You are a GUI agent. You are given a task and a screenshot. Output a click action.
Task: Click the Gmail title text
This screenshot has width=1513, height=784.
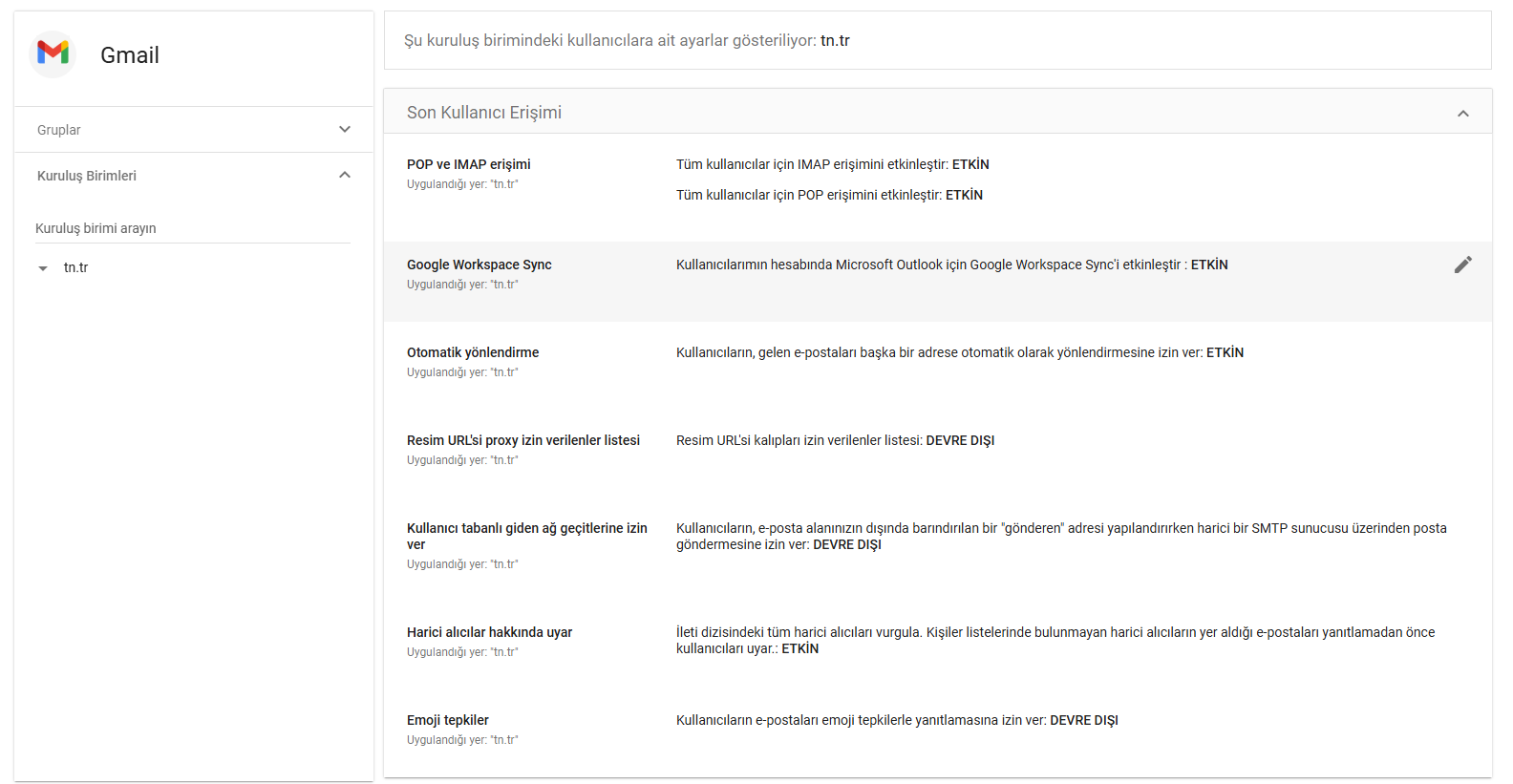130,55
